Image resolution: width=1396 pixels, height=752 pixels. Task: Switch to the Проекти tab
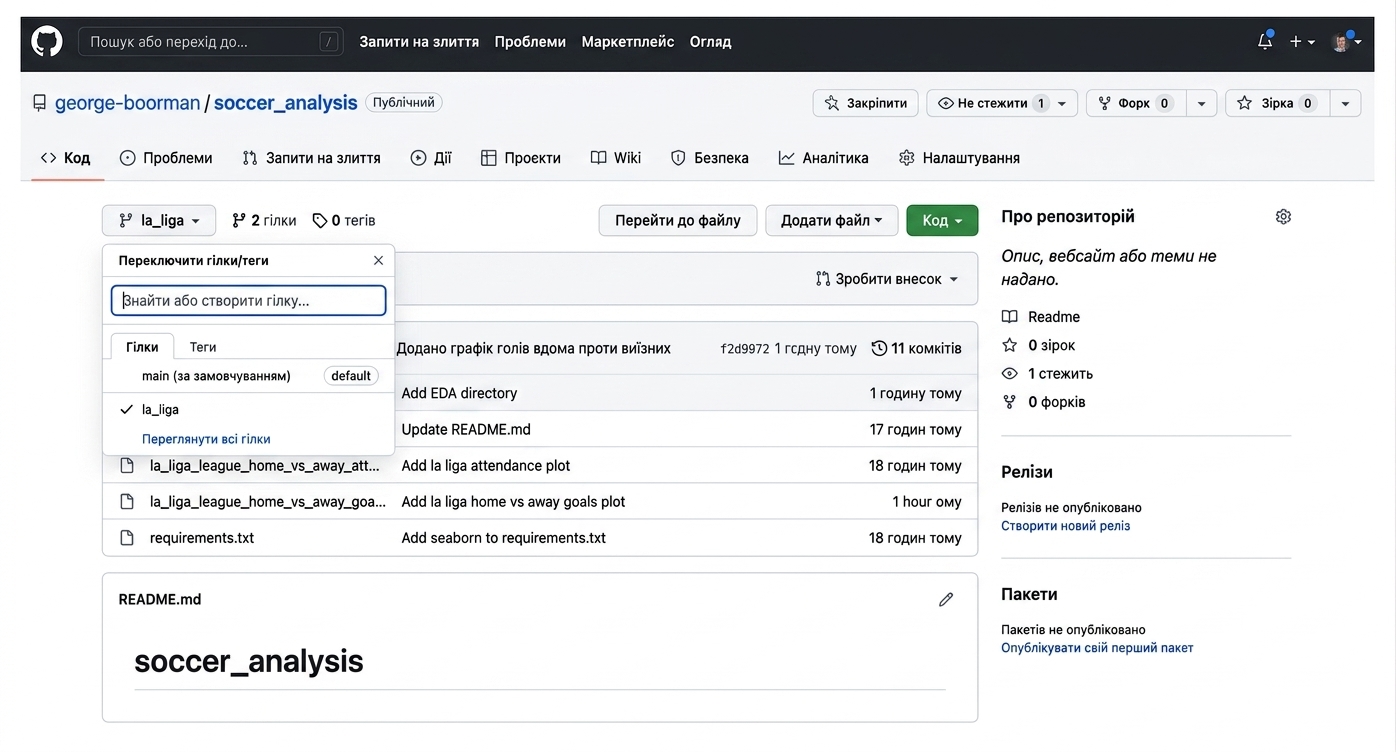coord(520,158)
